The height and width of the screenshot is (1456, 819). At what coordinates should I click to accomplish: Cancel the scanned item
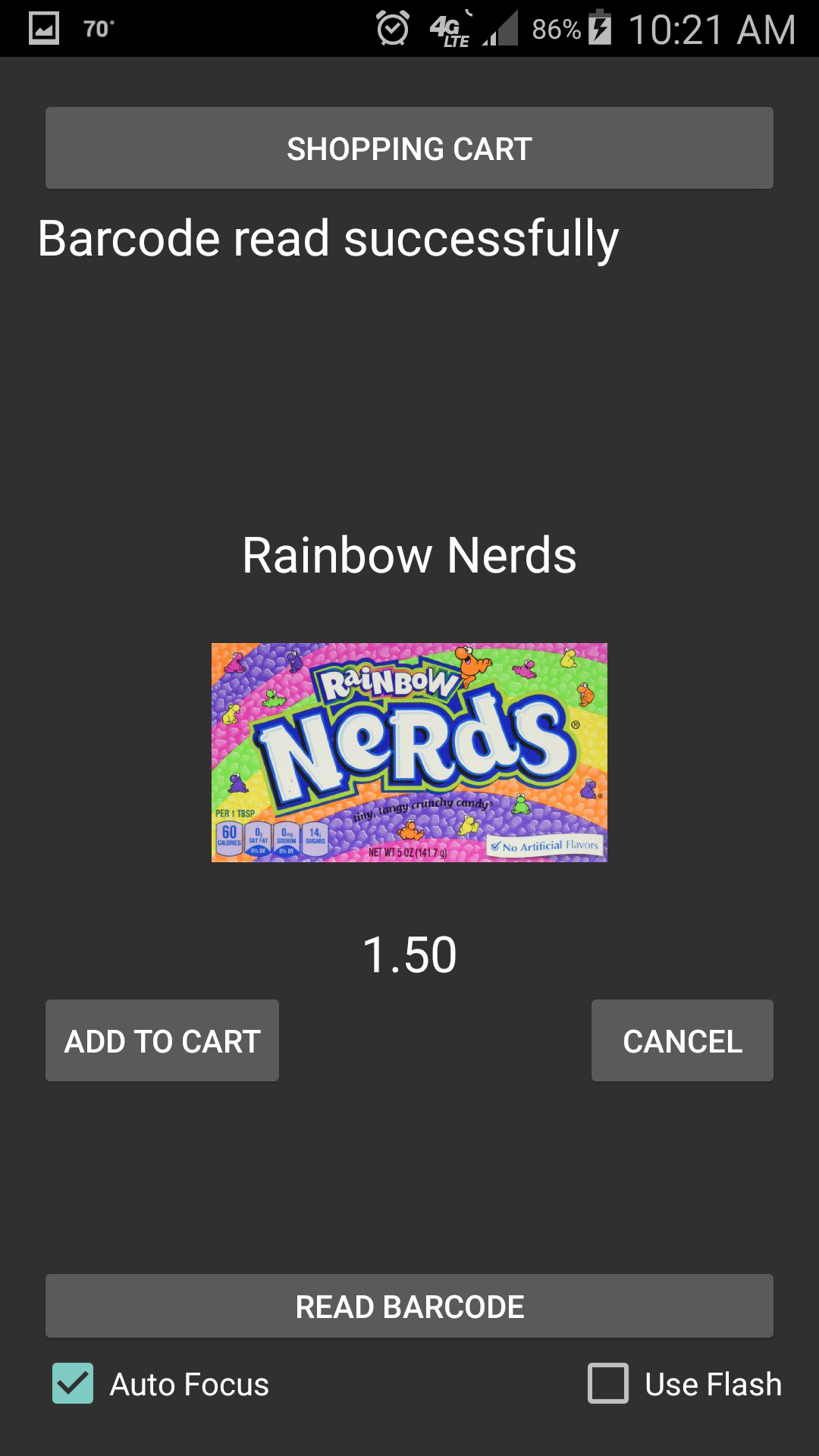pos(682,1040)
